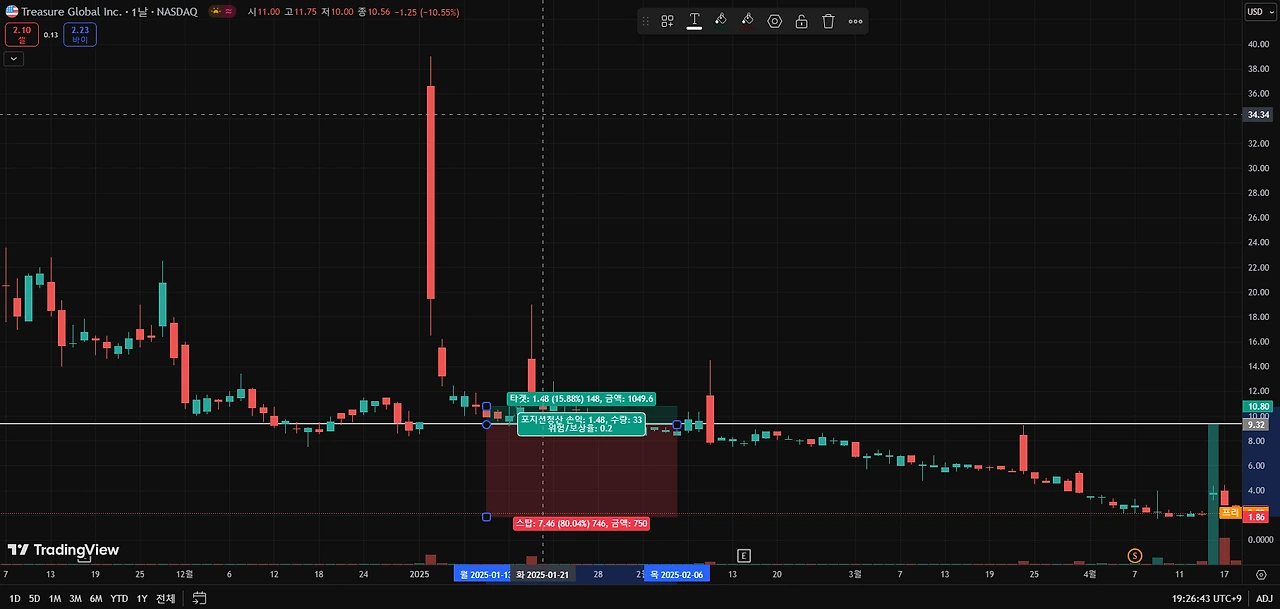Open the drawing settings hexagon icon

(x=774, y=21)
